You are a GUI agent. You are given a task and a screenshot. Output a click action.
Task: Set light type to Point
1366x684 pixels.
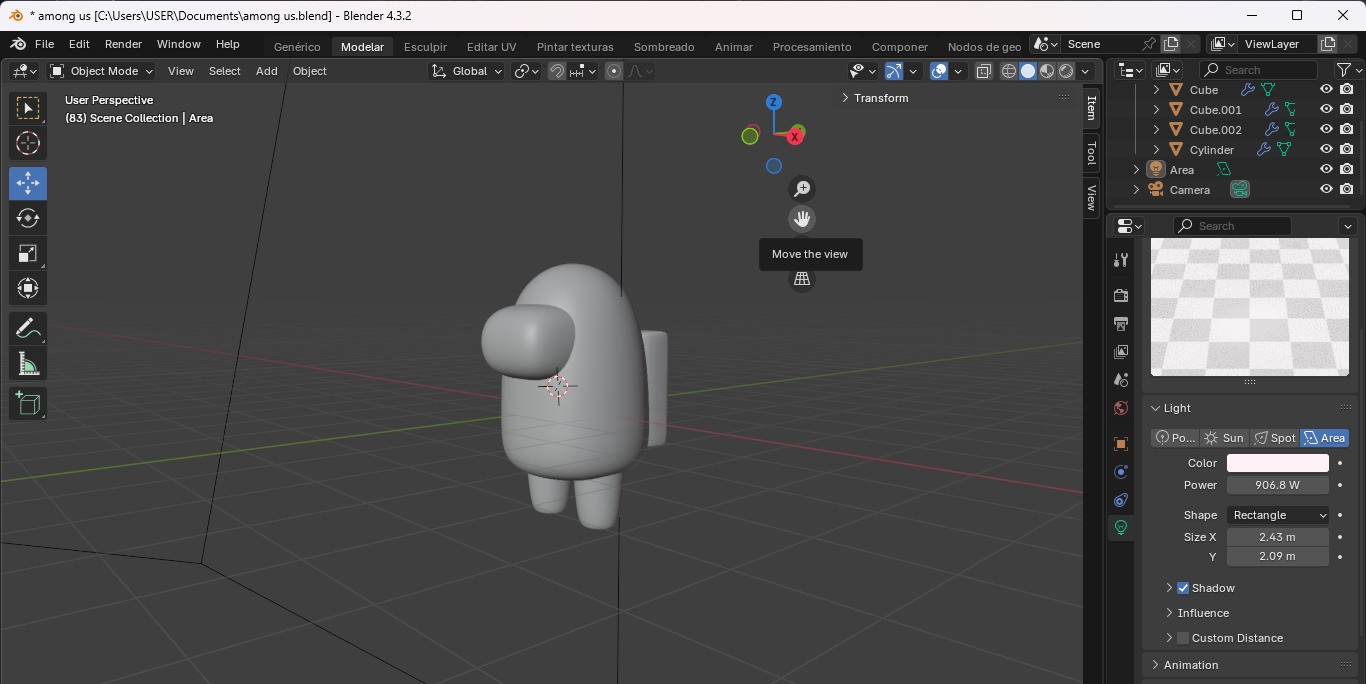pyautogui.click(x=1175, y=438)
